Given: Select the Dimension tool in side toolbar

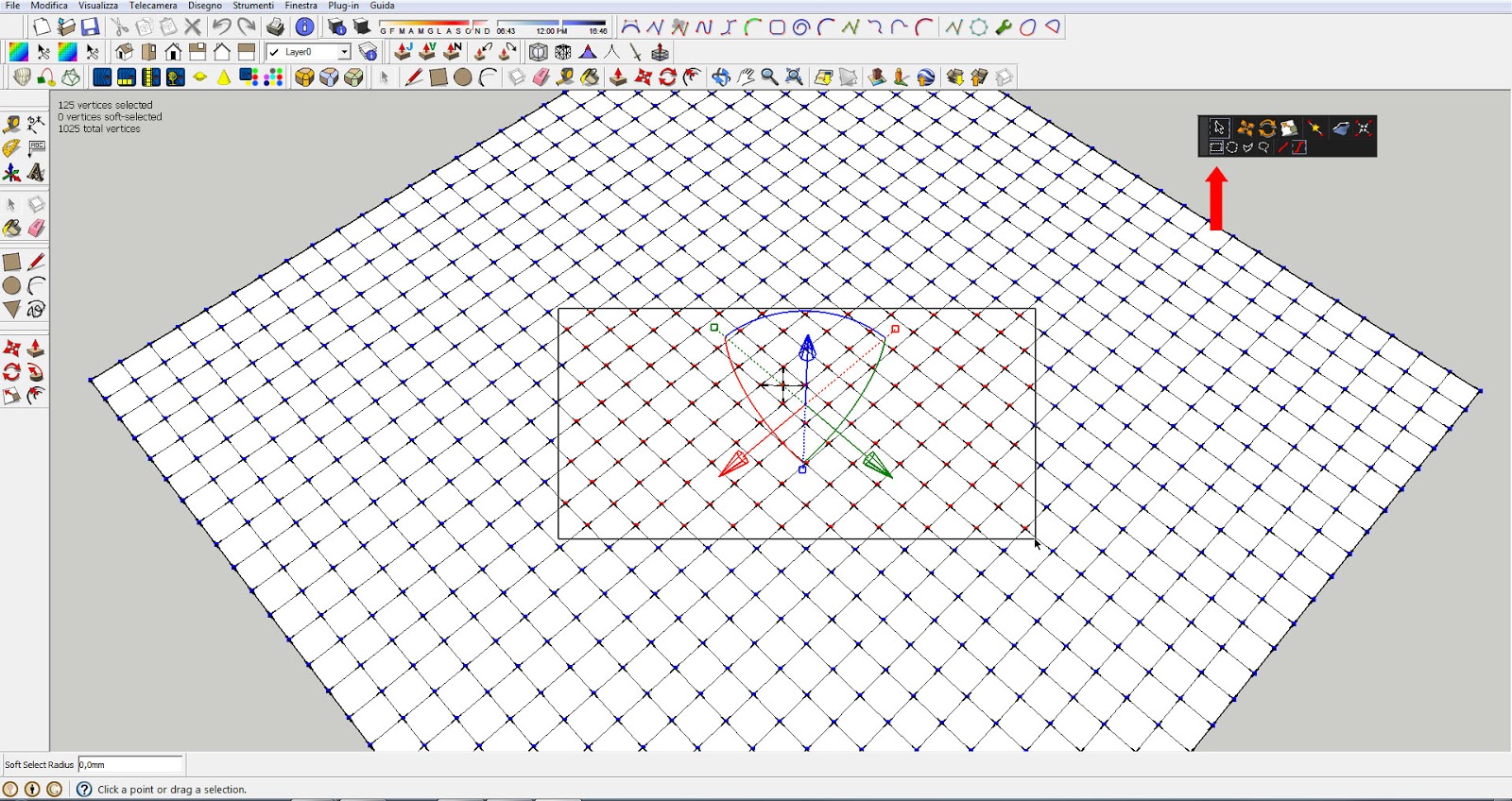Looking at the screenshot, I should tap(36, 125).
